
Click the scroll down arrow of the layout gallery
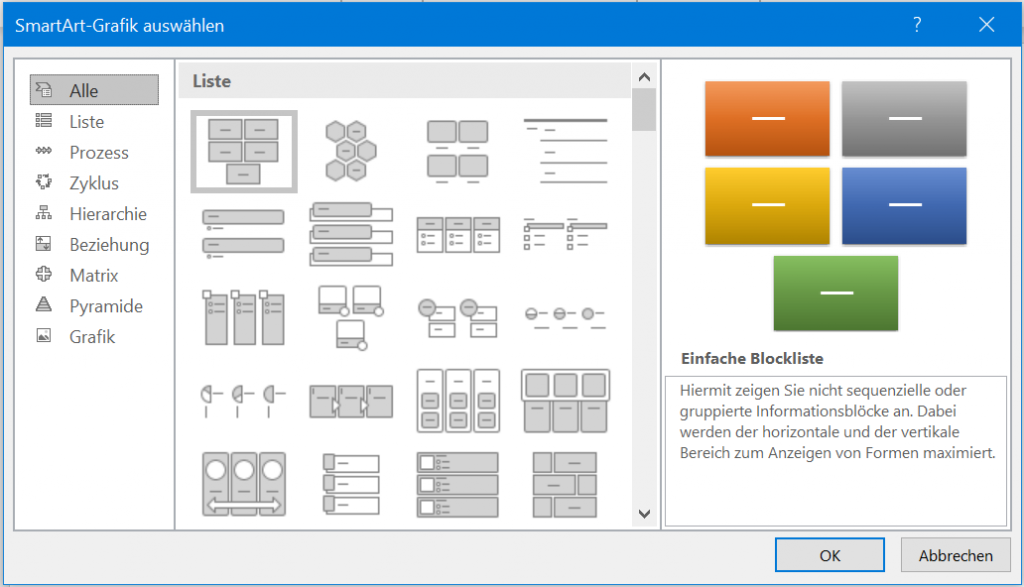(x=644, y=514)
